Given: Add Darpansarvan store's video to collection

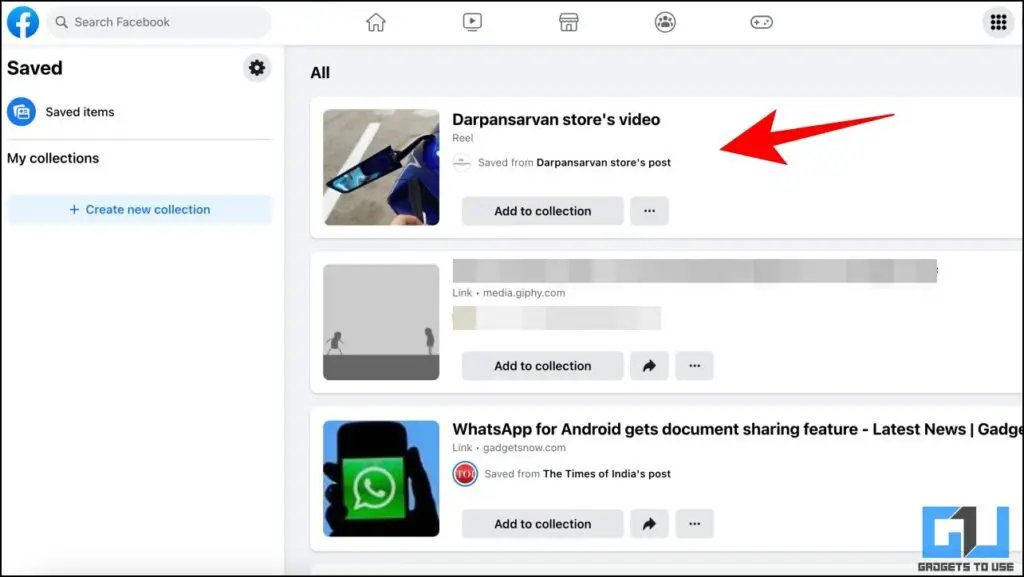Looking at the screenshot, I should coord(541,211).
